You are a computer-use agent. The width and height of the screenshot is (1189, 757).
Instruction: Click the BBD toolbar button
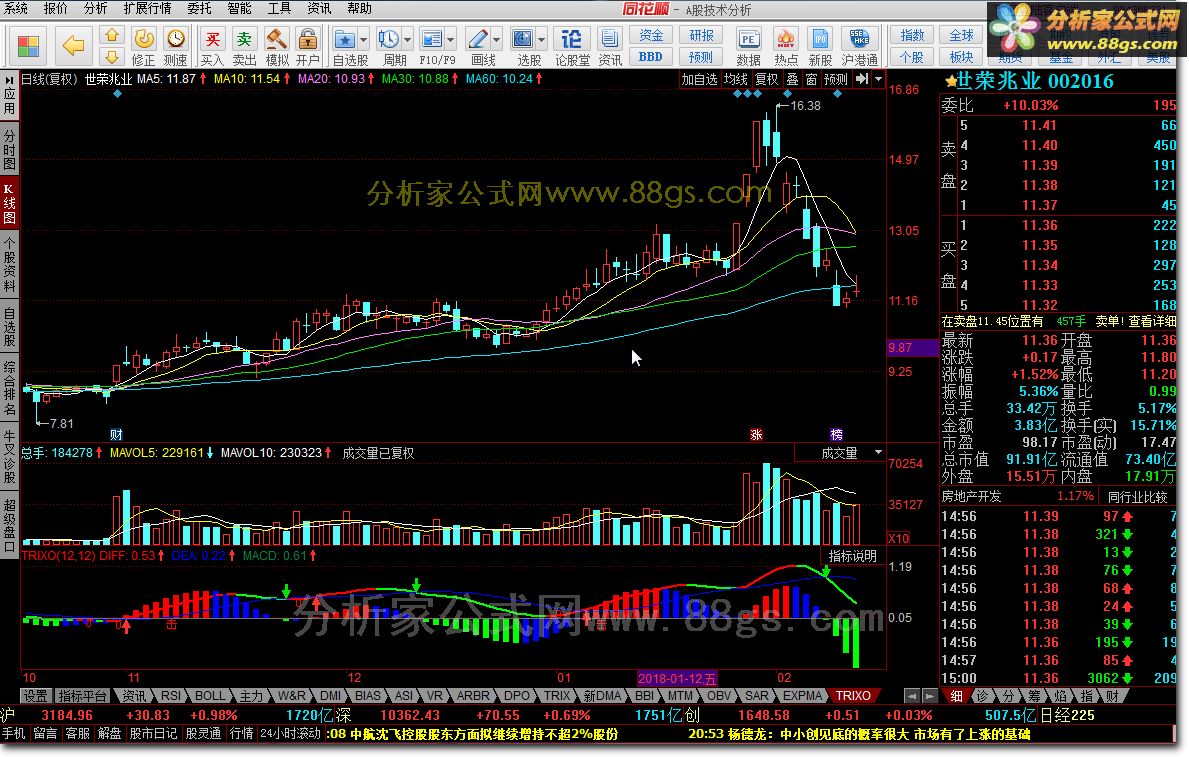point(651,57)
